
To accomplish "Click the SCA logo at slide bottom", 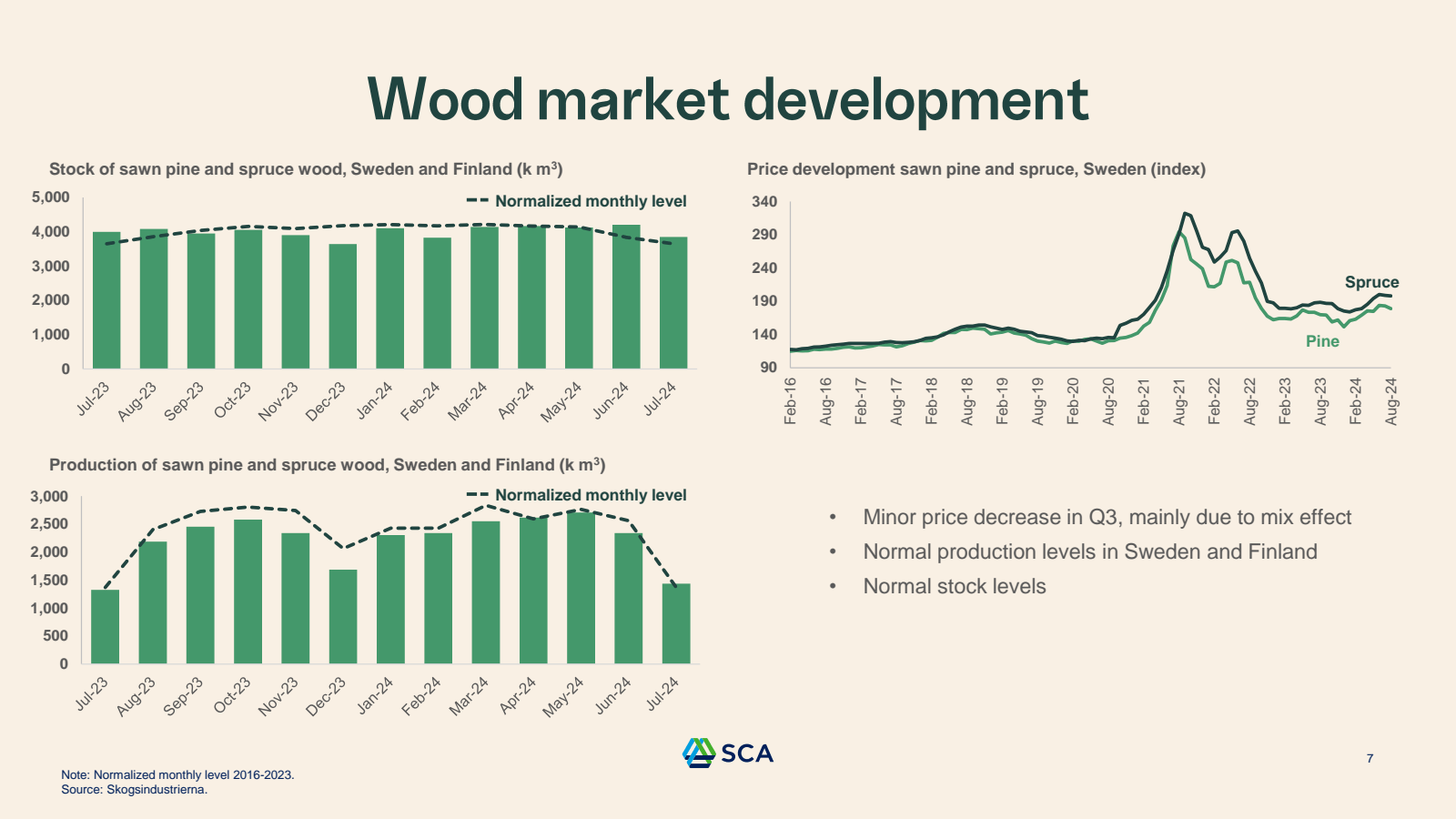I will [728, 753].
